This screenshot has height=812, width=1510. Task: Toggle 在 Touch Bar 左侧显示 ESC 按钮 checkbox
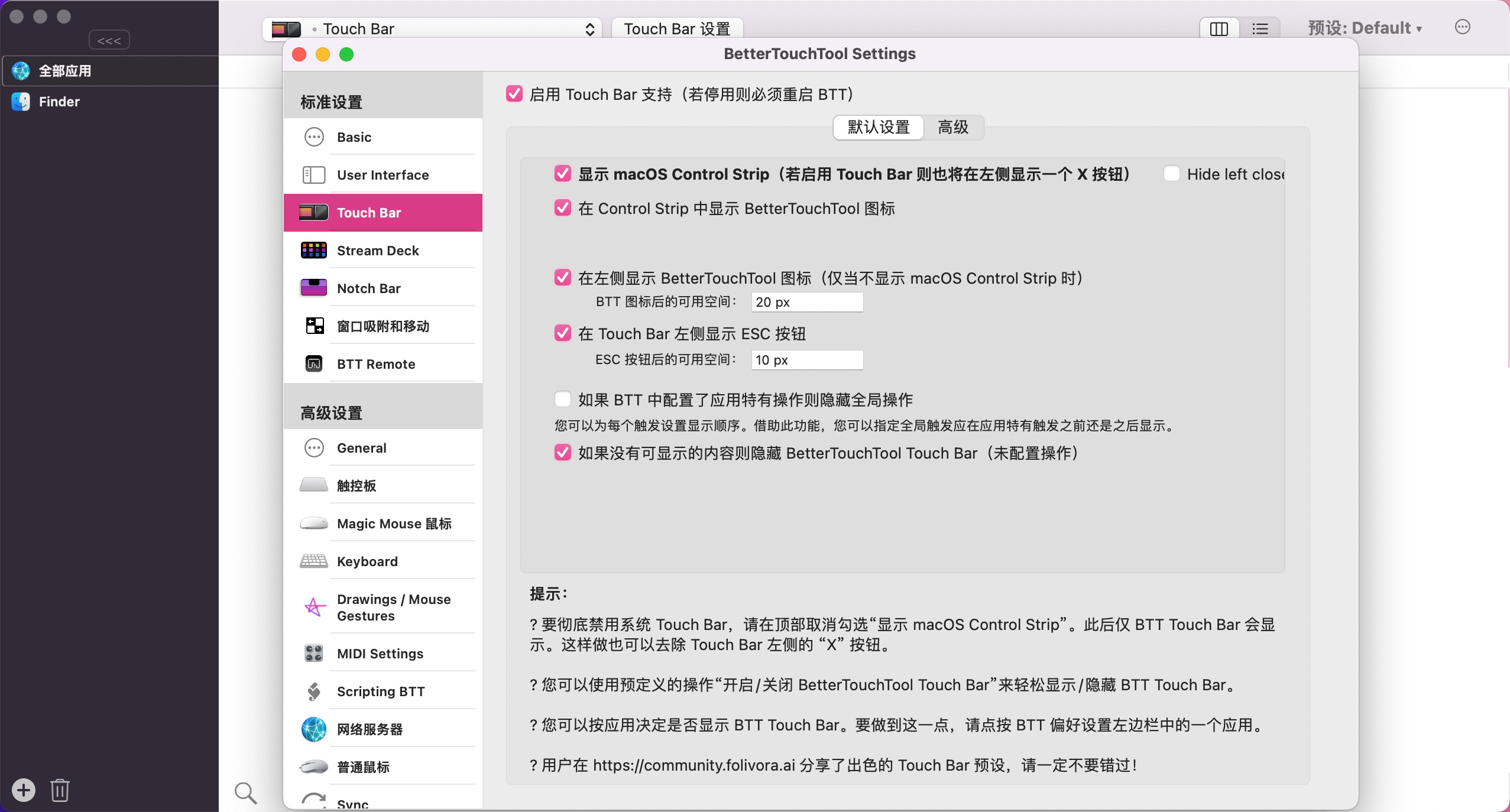[563, 333]
